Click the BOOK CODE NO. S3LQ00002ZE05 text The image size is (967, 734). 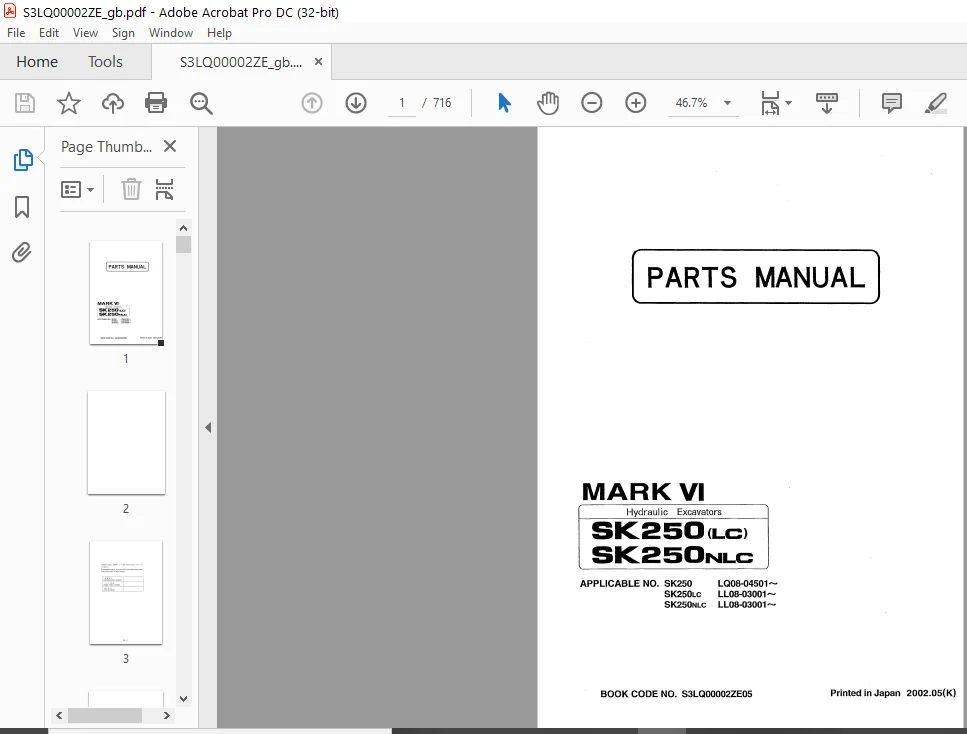[x=676, y=694]
